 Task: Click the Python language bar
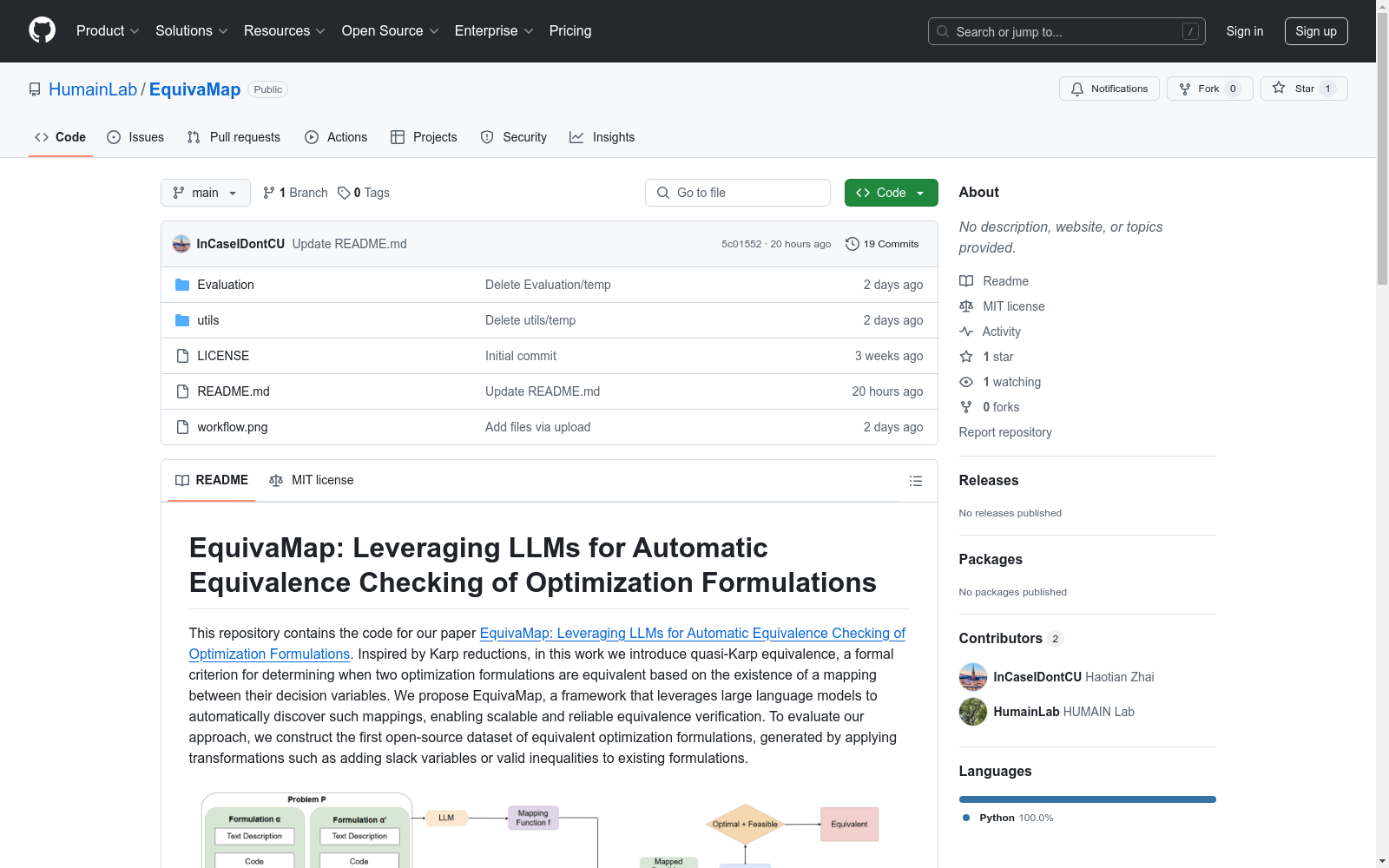pos(1088,799)
